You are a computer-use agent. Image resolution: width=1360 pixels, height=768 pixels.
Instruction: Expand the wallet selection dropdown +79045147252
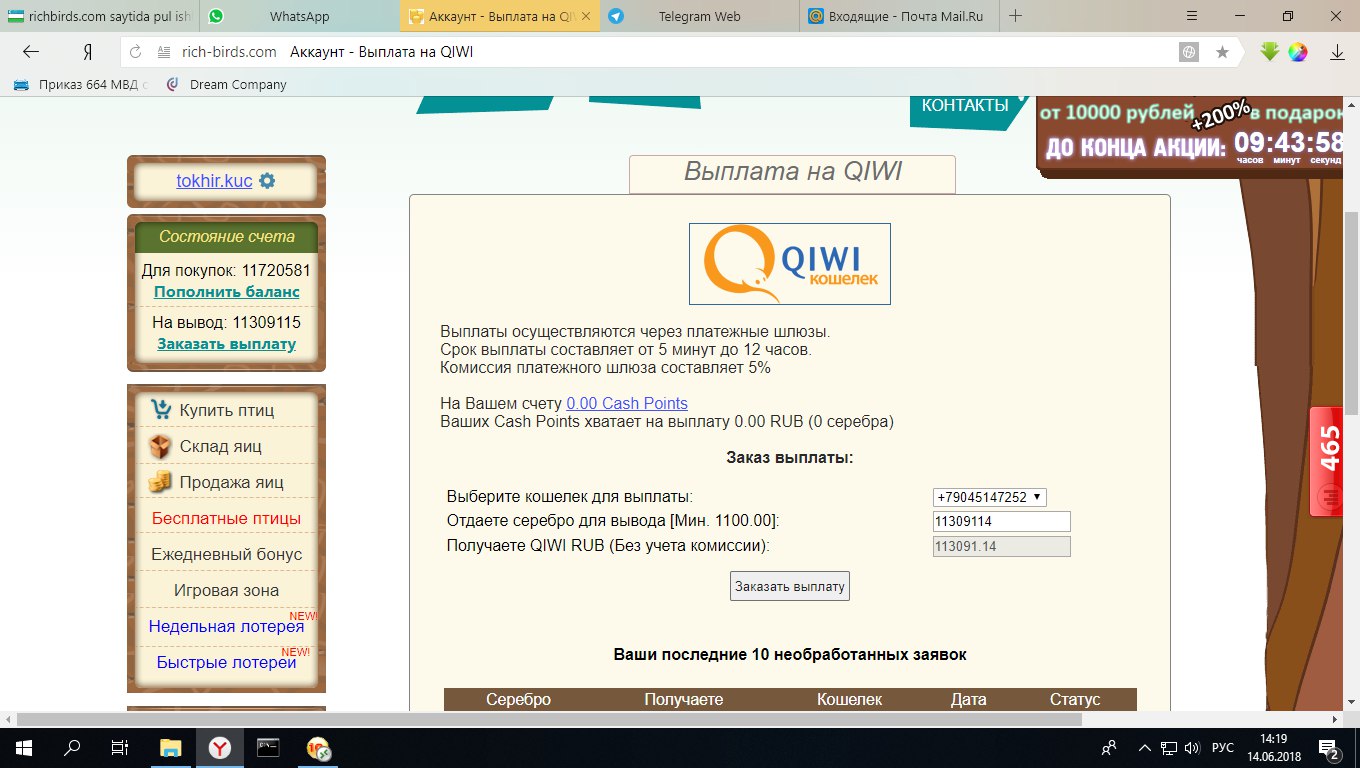click(x=989, y=497)
